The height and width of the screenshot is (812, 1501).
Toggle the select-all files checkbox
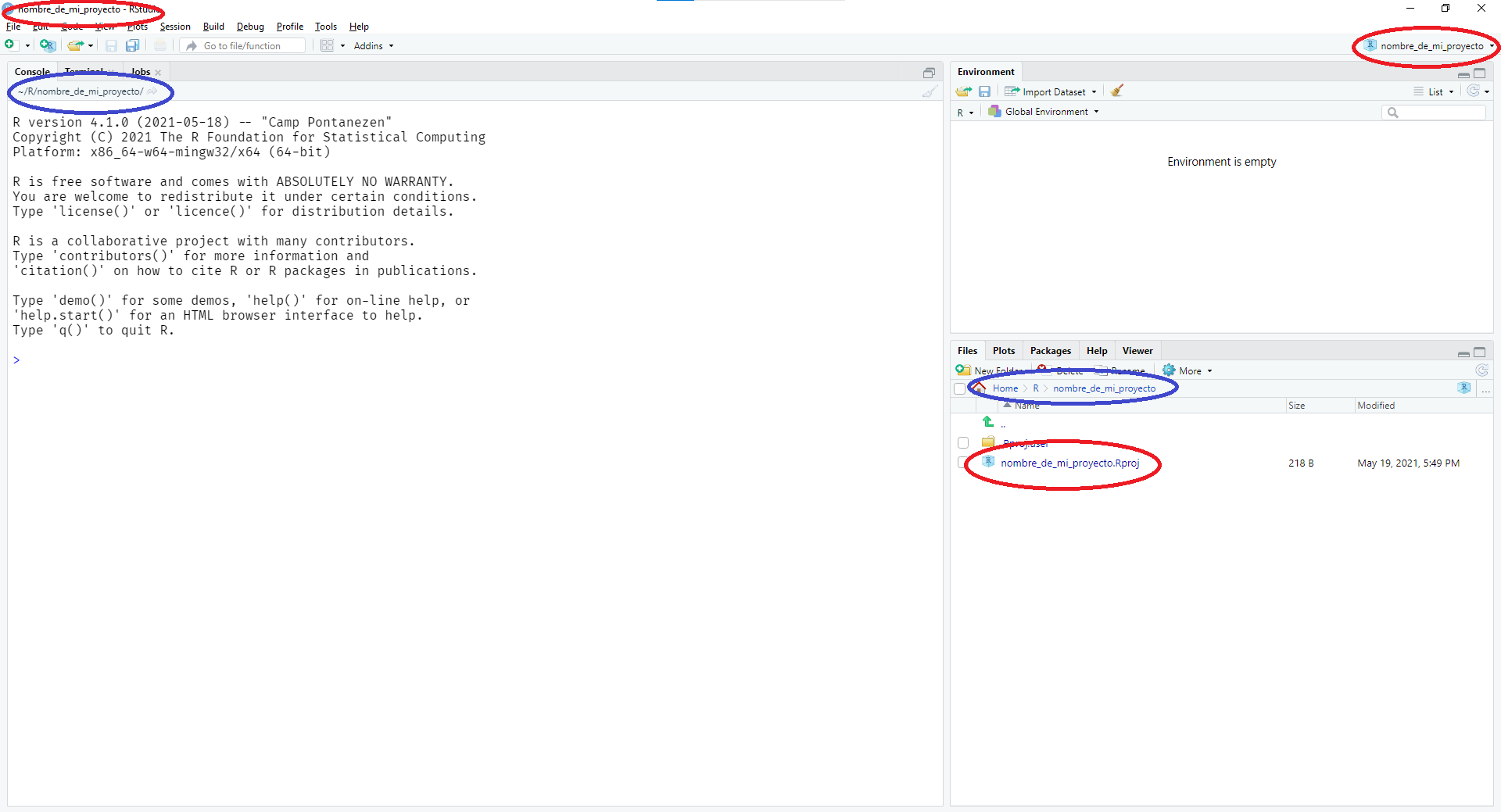click(959, 388)
